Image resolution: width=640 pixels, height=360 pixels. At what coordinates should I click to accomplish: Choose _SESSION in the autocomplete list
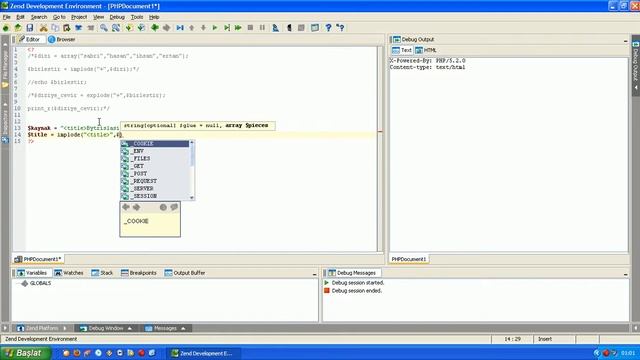(x=155, y=196)
